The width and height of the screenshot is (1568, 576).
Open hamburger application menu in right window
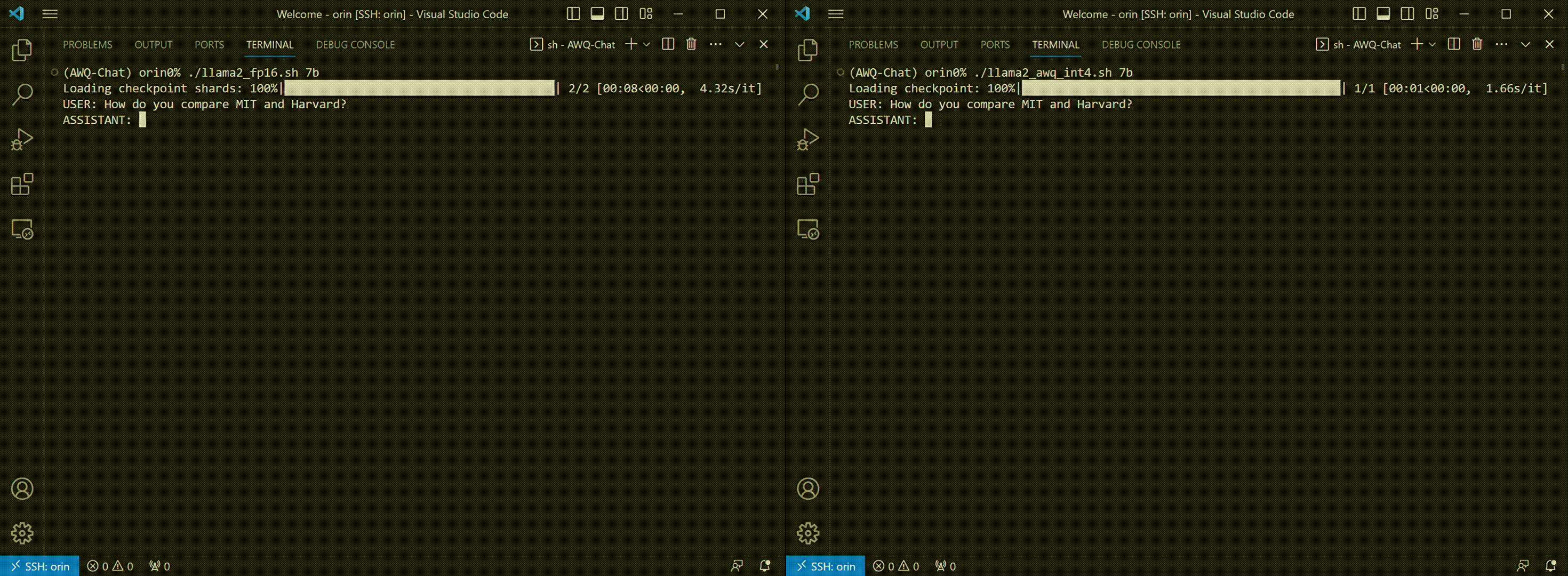click(836, 14)
